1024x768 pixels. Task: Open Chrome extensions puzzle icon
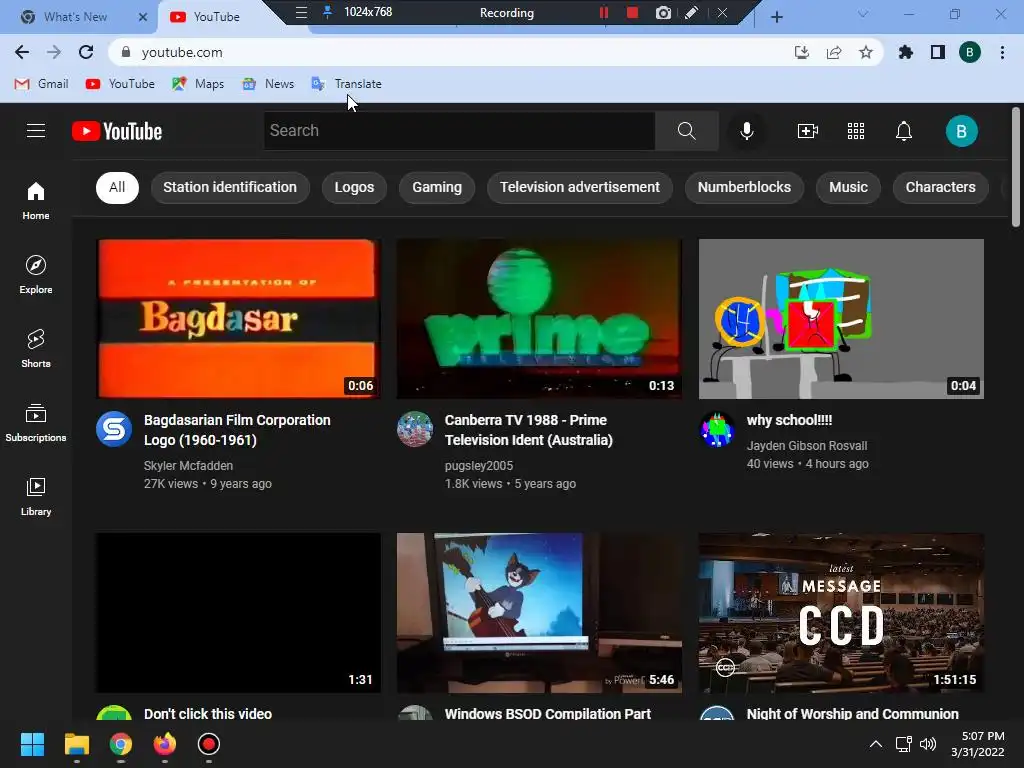tap(905, 52)
